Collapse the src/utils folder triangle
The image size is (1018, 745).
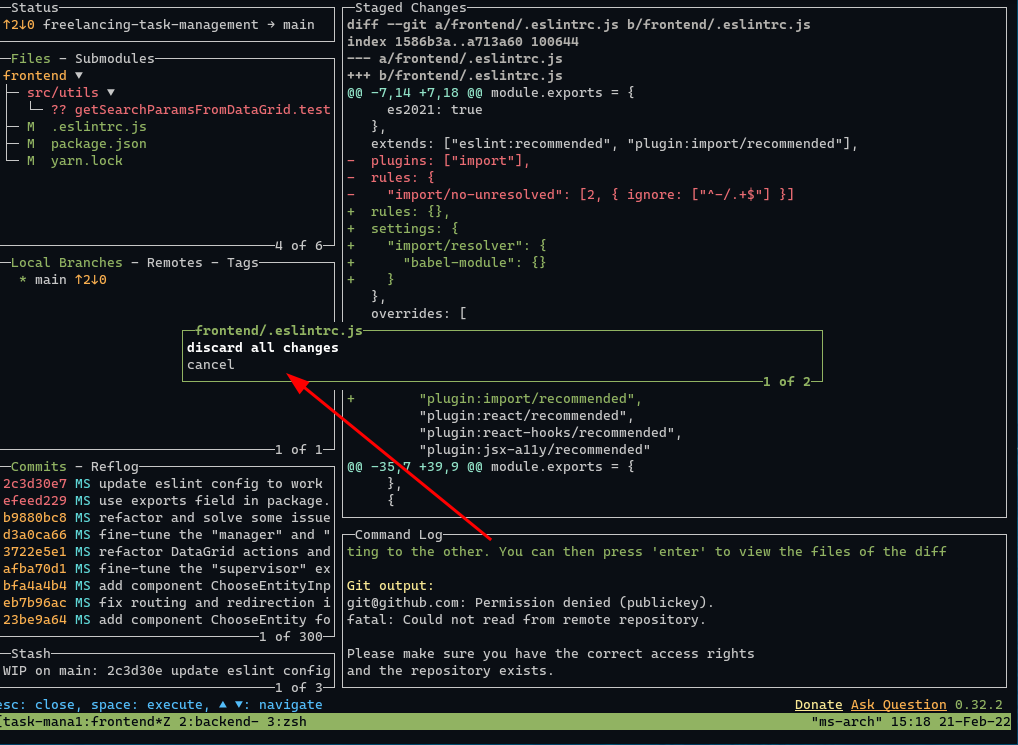tap(110, 92)
